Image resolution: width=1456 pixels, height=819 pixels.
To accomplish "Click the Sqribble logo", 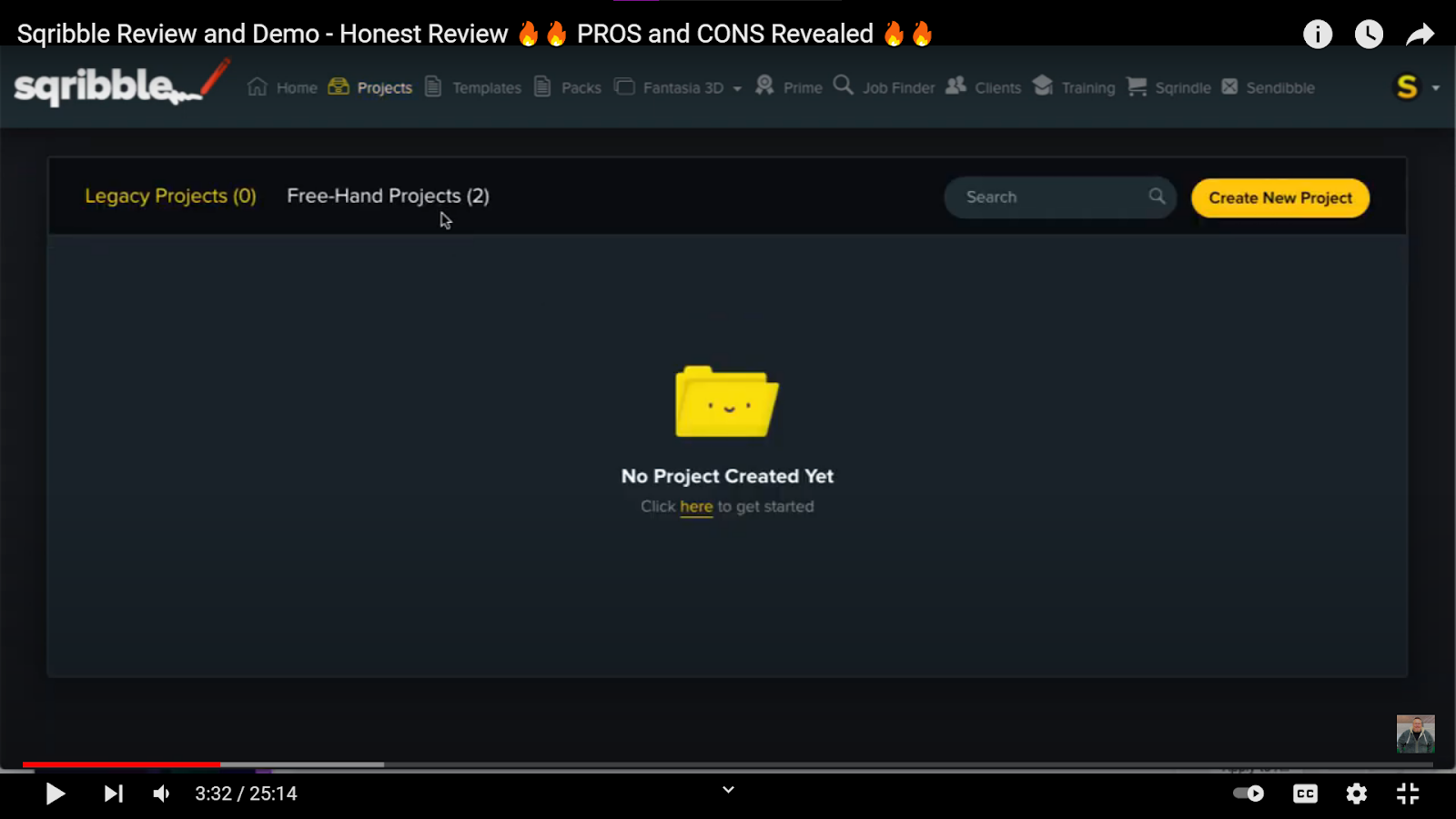I will pos(122,83).
